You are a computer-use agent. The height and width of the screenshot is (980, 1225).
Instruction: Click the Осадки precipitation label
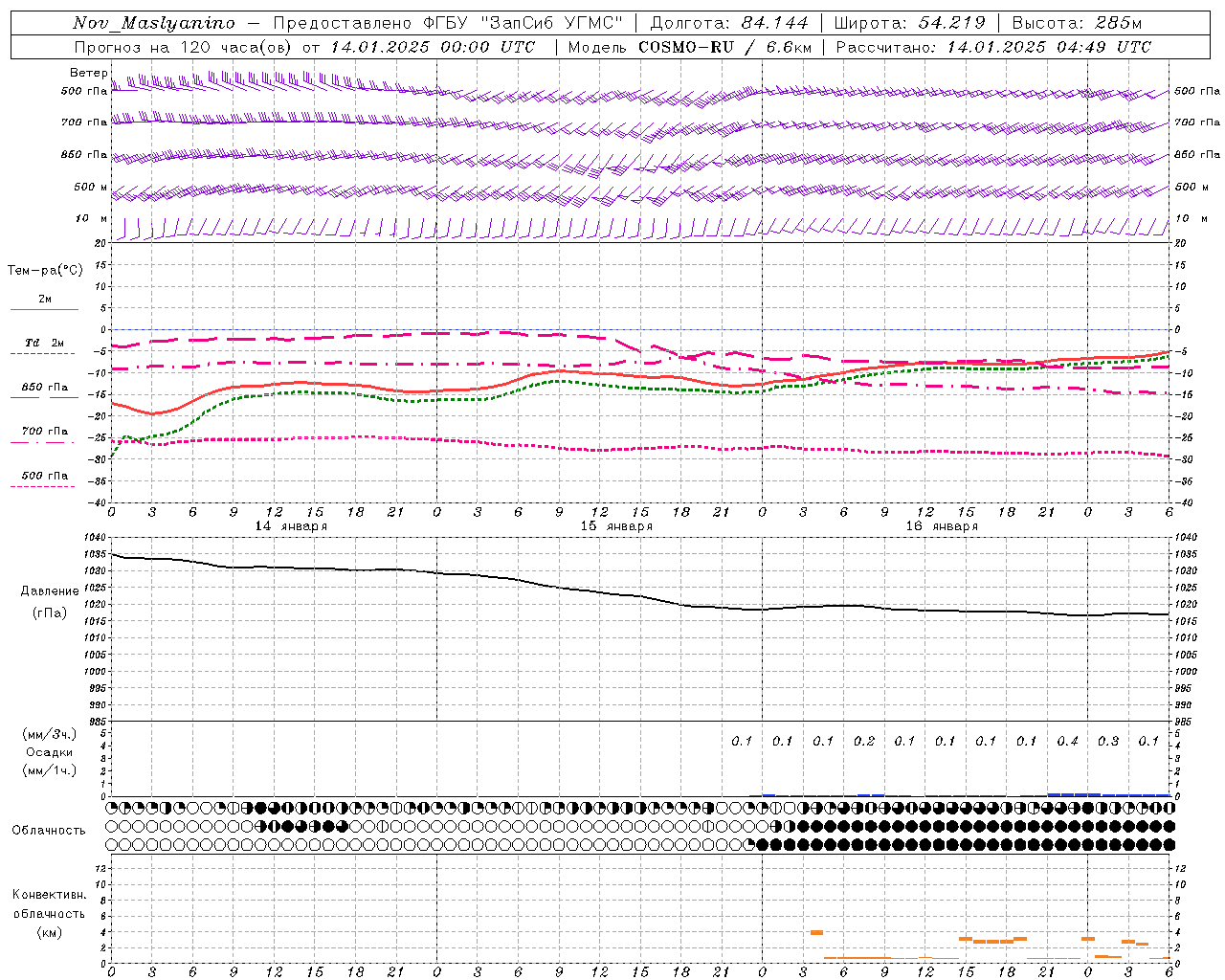click(x=50, y=752)
